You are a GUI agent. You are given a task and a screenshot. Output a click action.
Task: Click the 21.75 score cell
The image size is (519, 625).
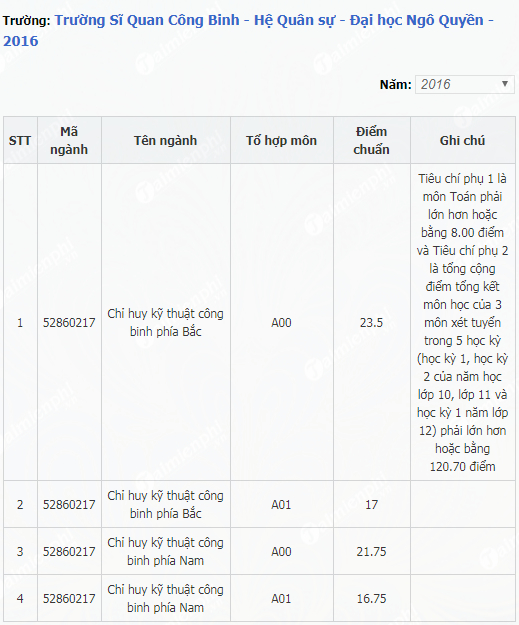pyautogui.click(x=372, y=552)
